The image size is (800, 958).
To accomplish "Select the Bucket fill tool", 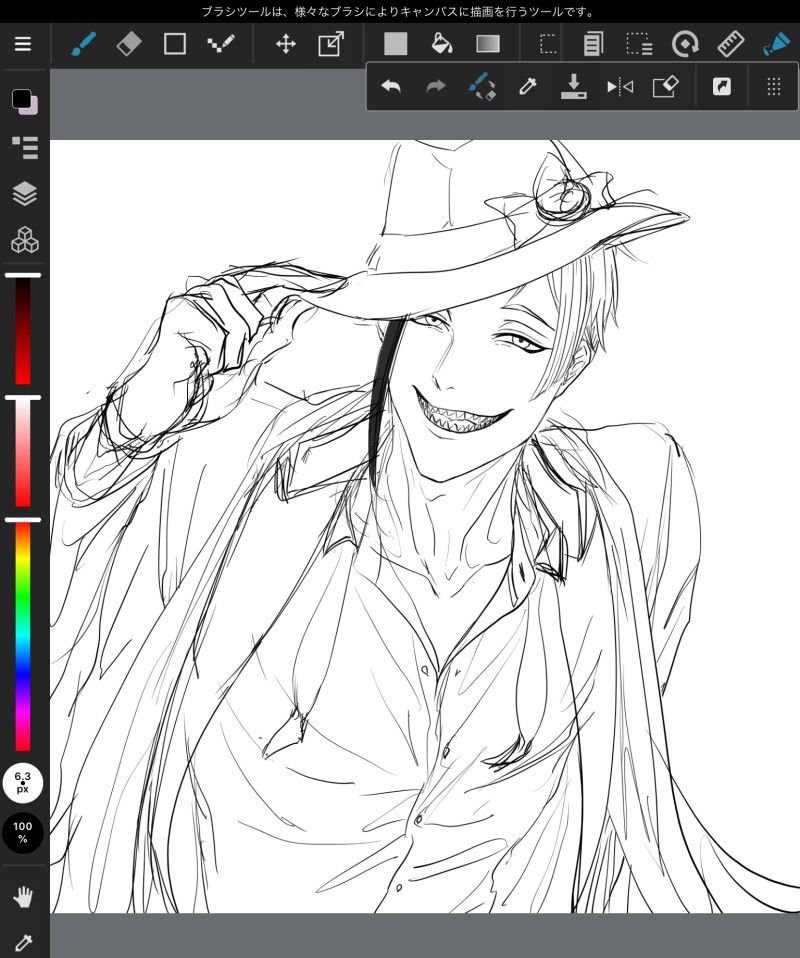I will point(441,44).
